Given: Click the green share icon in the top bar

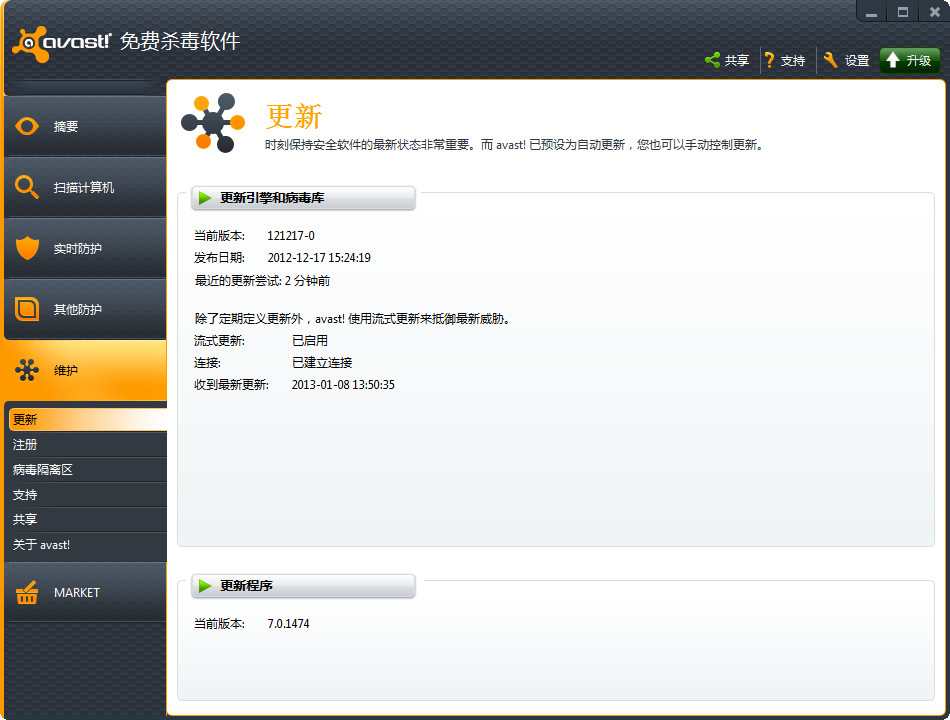Looking at the screenshot, I should point(712,60).
